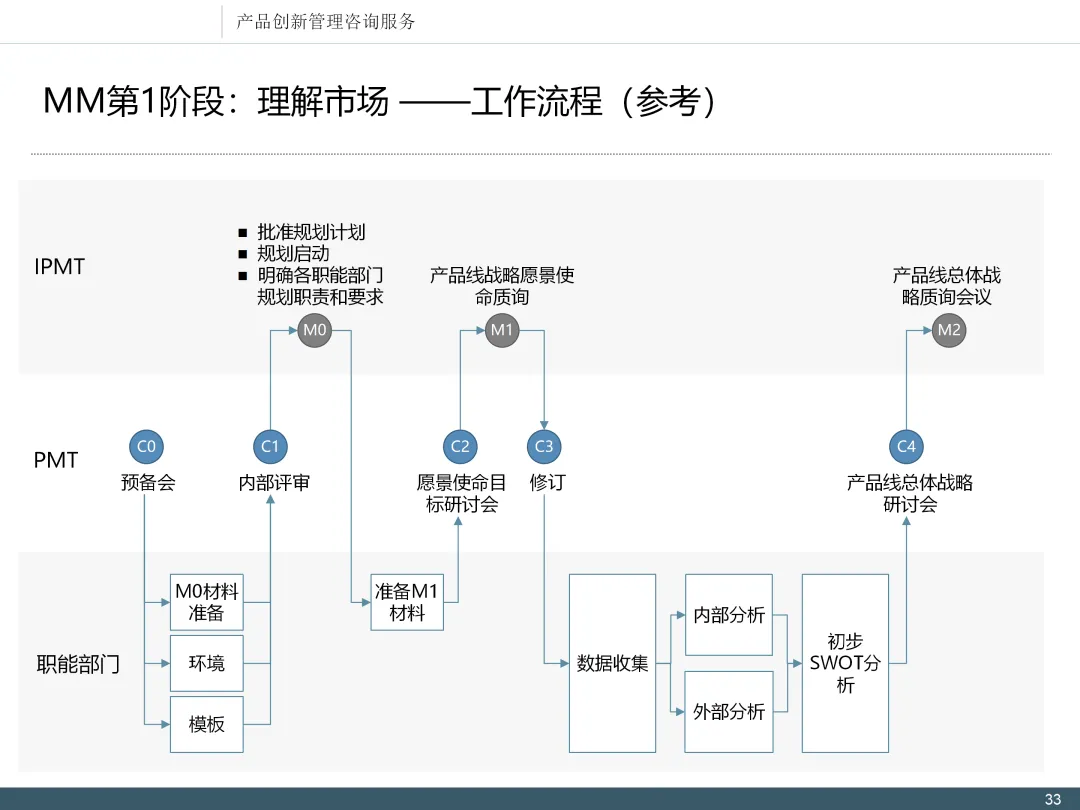Click the C1 blue circle node
Screen dimensions: 1080x810
pyautogui.click(x=270, y=446)
